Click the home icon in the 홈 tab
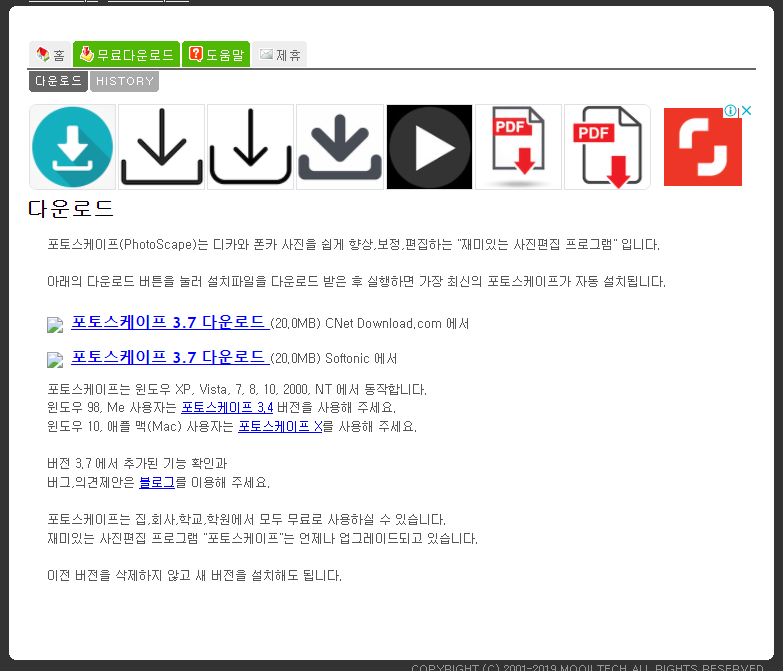This screenshot has width=783, height=671. coord(43,54)
